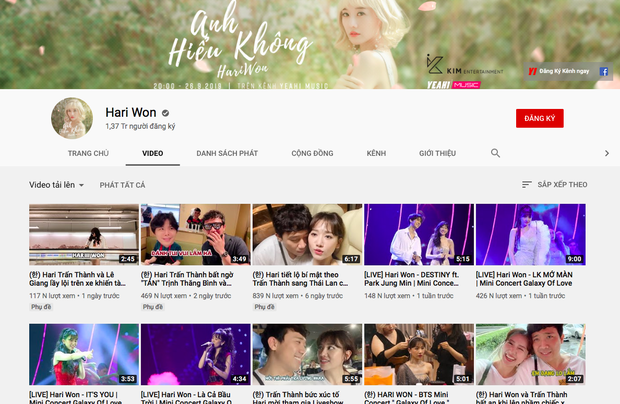The width and height of the screenshot is (620, 404).
Task: Click Phụ đề badge under 117 N lượt xem video
Action: tap(41, 307)
